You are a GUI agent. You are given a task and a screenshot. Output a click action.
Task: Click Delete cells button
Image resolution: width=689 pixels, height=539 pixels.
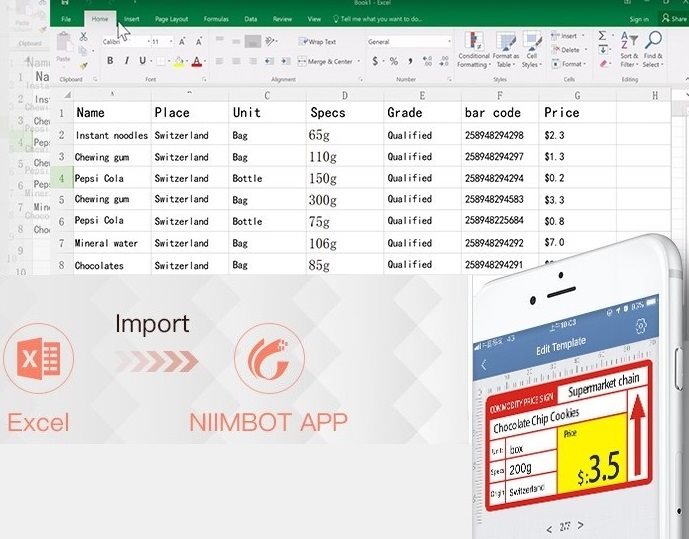[x=568, y=50]
